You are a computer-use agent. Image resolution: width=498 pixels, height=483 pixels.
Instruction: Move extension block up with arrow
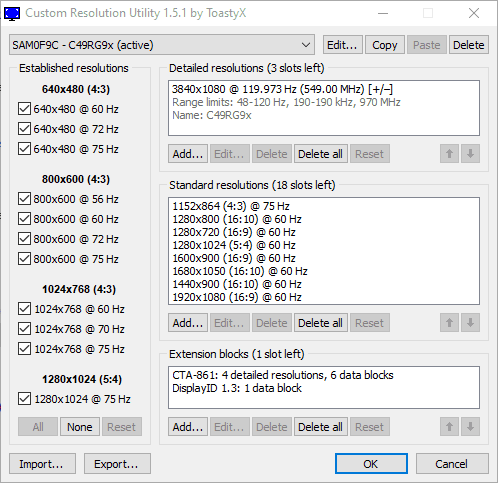point(449,427)
